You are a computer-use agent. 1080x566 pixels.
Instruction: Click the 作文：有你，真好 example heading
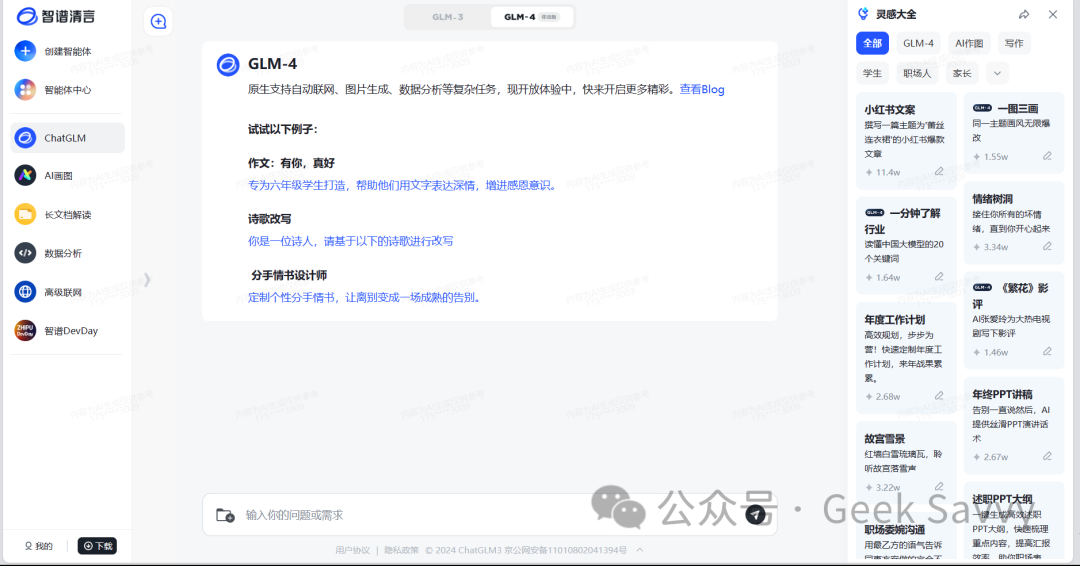point(291,163)
